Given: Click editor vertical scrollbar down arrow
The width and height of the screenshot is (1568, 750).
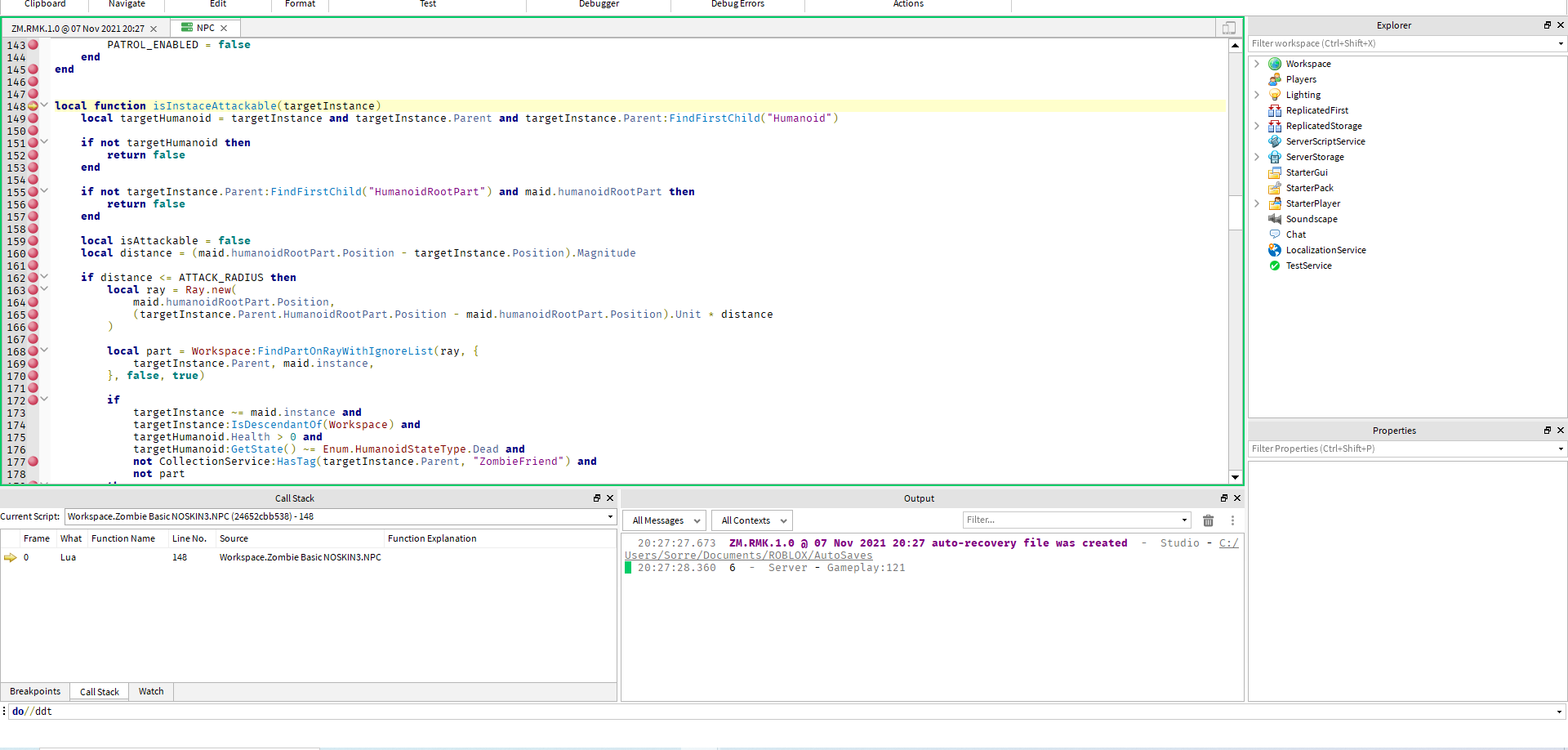Looking at the screenshot, I should (x=1235, y=477).
